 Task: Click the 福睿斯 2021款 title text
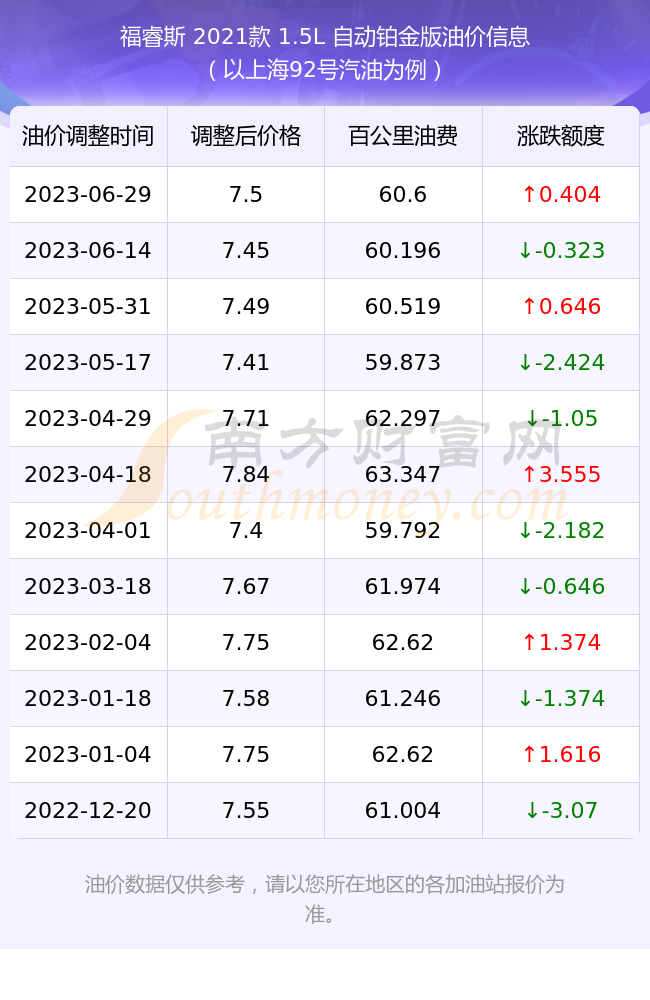click(x=195, y=37)
